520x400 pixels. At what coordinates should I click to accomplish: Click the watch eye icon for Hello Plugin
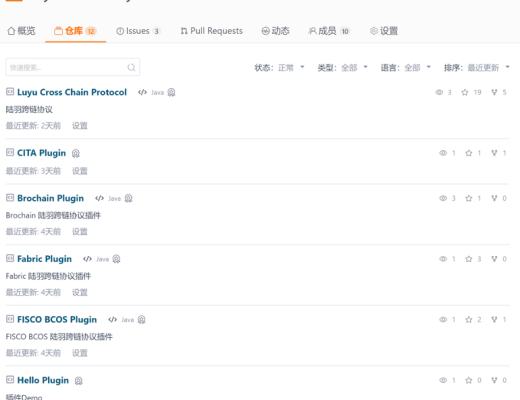pyautogui.click(x=443, y=380)
